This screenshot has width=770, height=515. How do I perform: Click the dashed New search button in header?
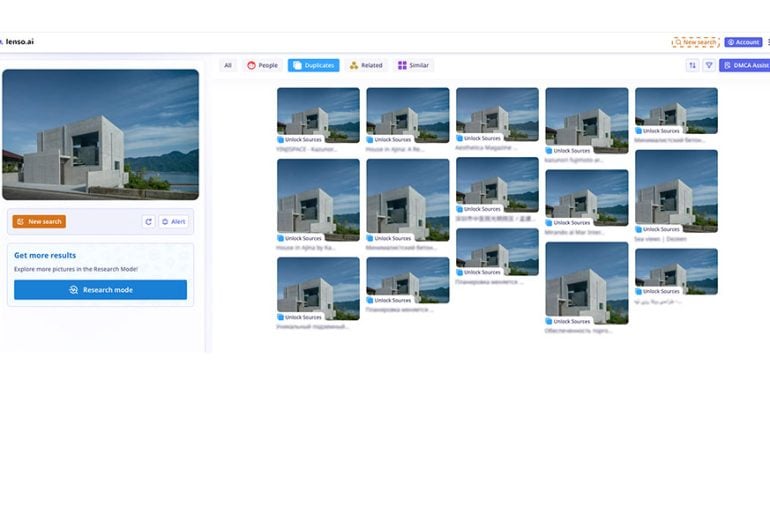[x=695, y=42]
